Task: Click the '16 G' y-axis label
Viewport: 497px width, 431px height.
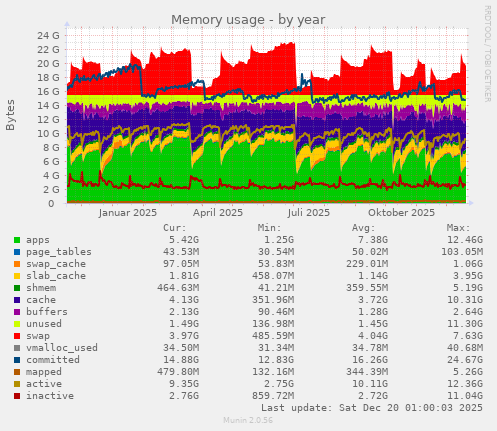Action: point(48,91)
